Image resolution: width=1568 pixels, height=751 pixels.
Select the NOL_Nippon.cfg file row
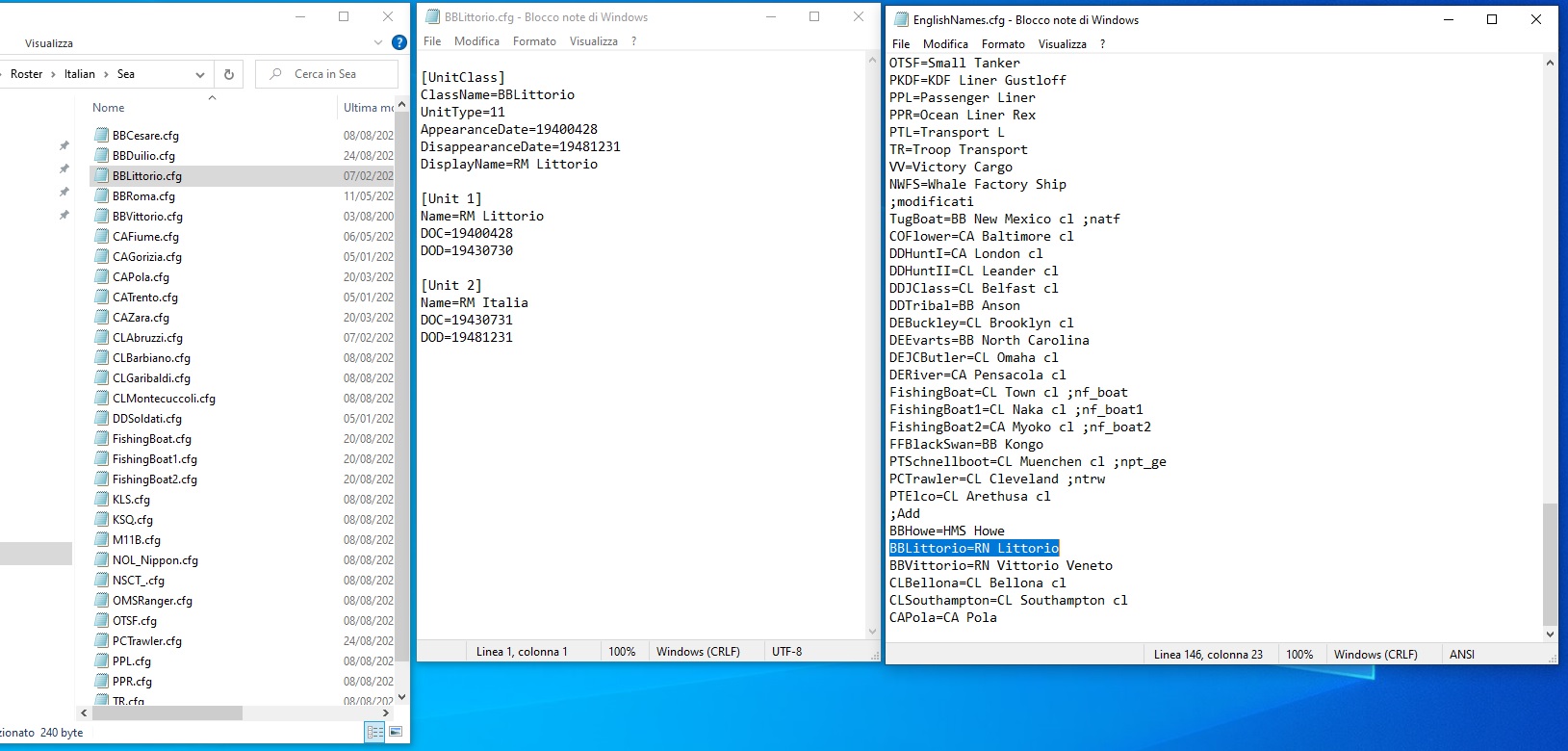[x=243, y=560]
